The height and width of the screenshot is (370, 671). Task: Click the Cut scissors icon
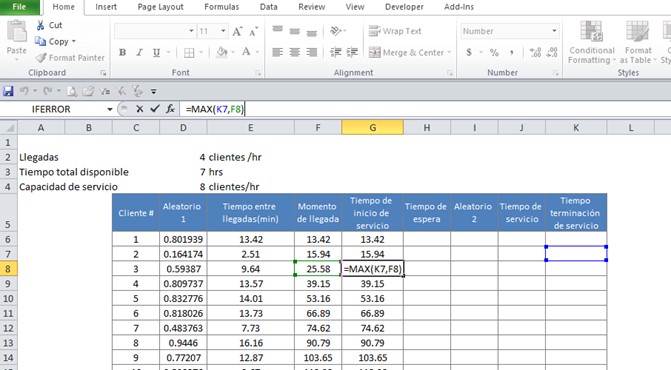point(40,25)
